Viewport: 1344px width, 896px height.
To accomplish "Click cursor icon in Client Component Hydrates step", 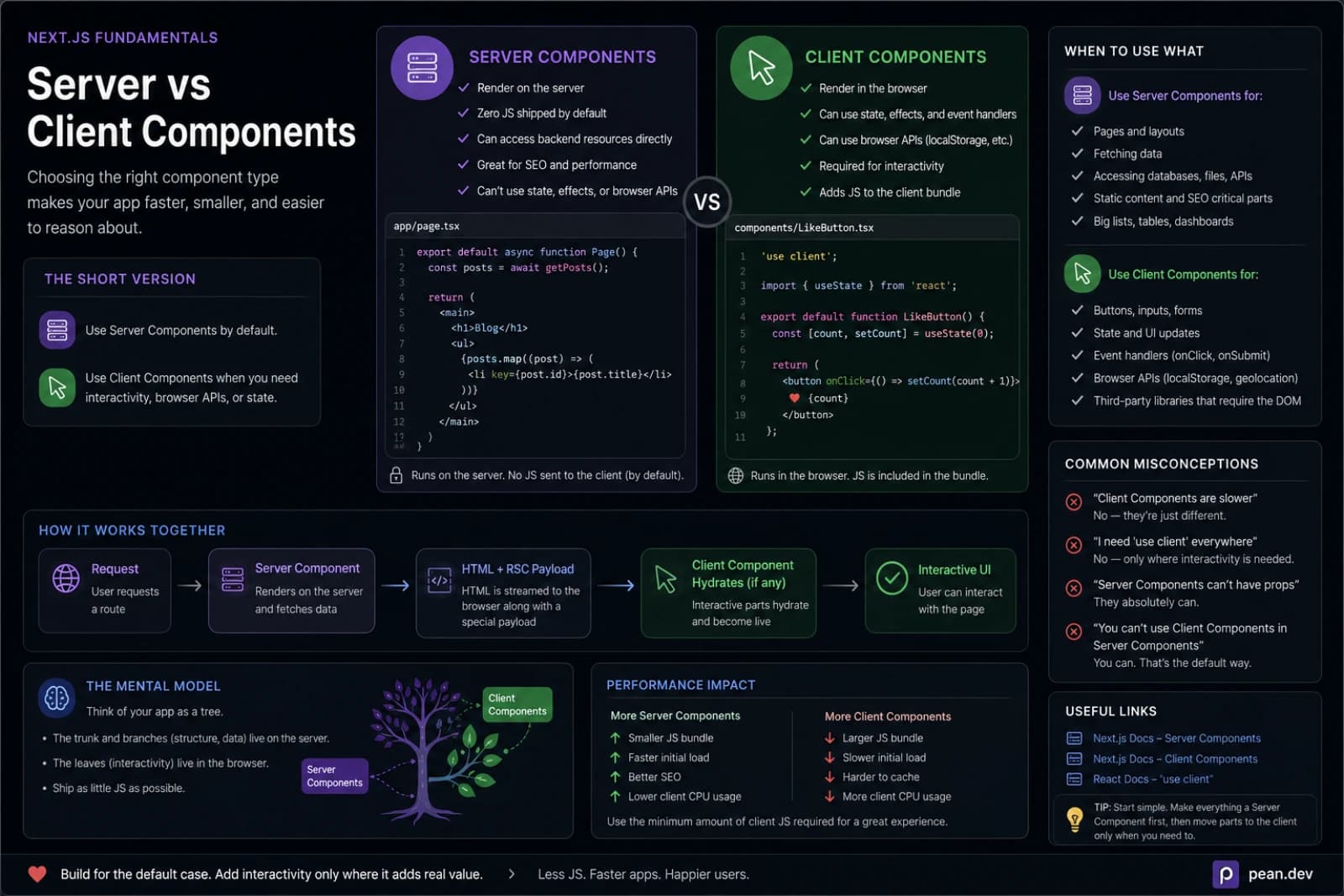I will click(x=665, y=579).
